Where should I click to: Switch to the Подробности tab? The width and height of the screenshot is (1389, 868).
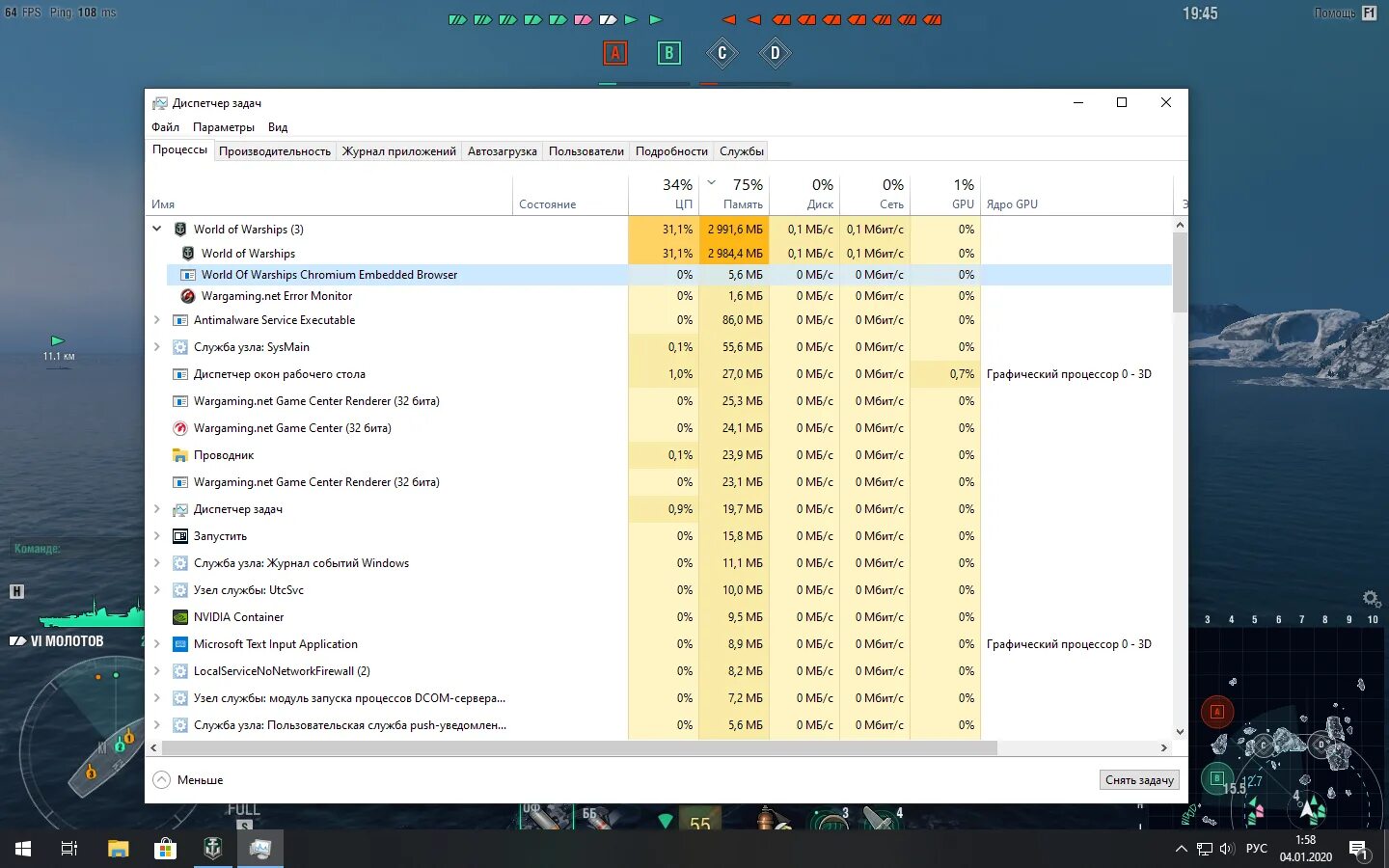(671, 151)
